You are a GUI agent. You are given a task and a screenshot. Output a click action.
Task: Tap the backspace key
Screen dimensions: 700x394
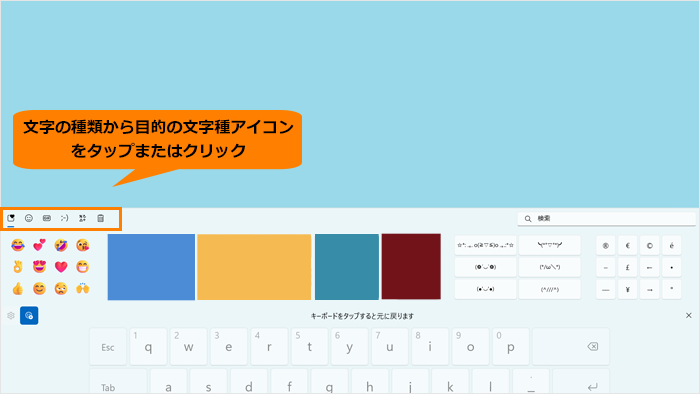click(x=571, y=347)
